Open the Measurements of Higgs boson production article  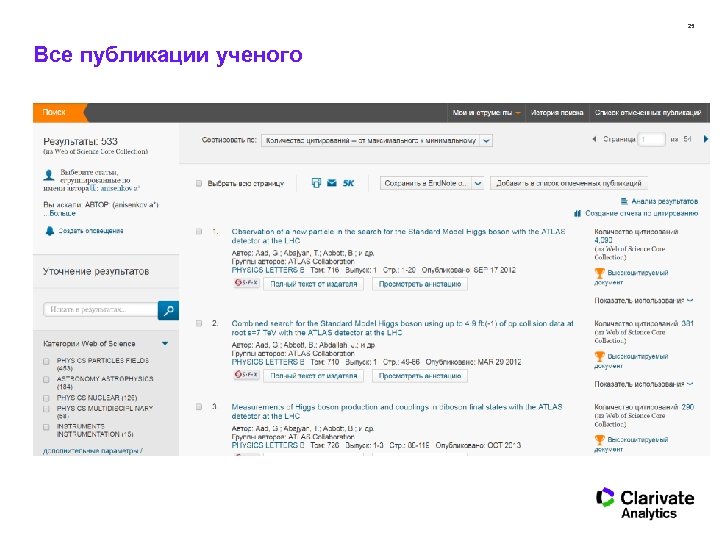click(397, 411)
